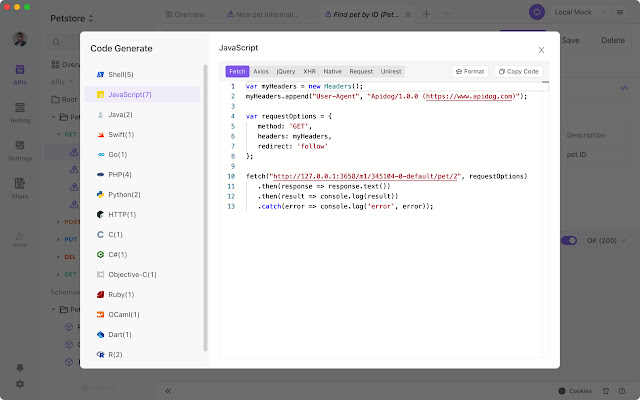Click the Format code button

[x=470, y=71]
